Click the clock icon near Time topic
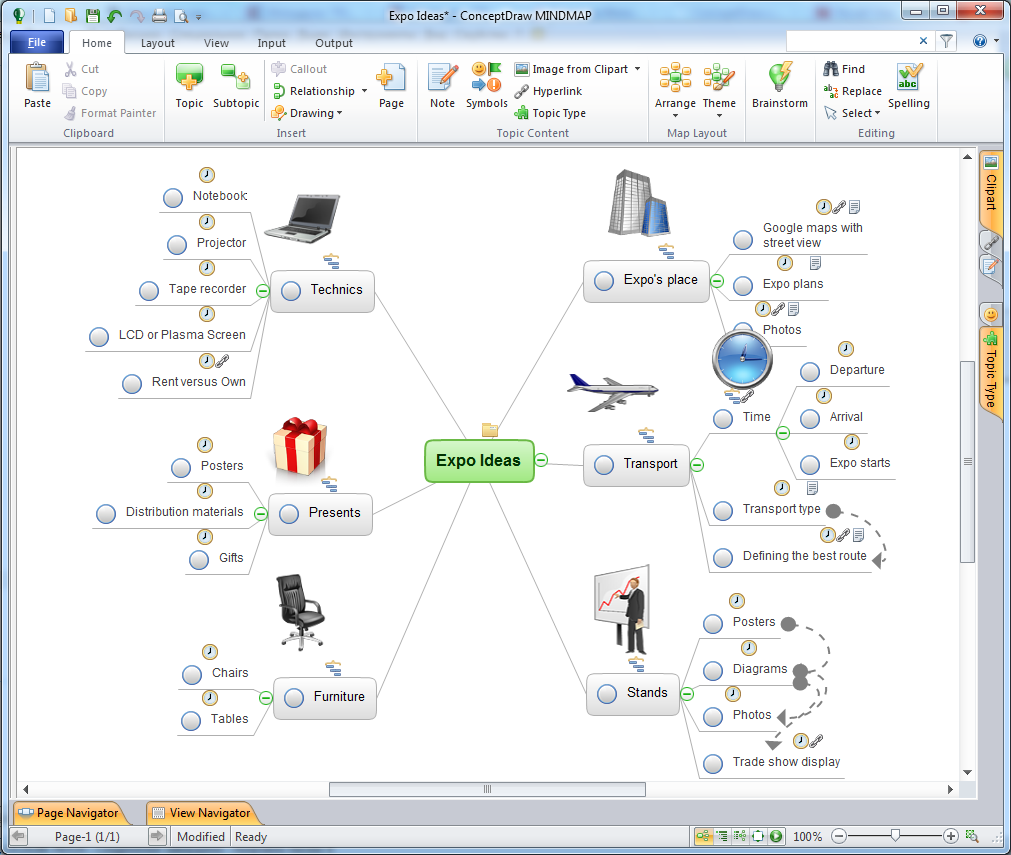The width and height of the screenshot is (1011, 855). (x=742, y=358)
